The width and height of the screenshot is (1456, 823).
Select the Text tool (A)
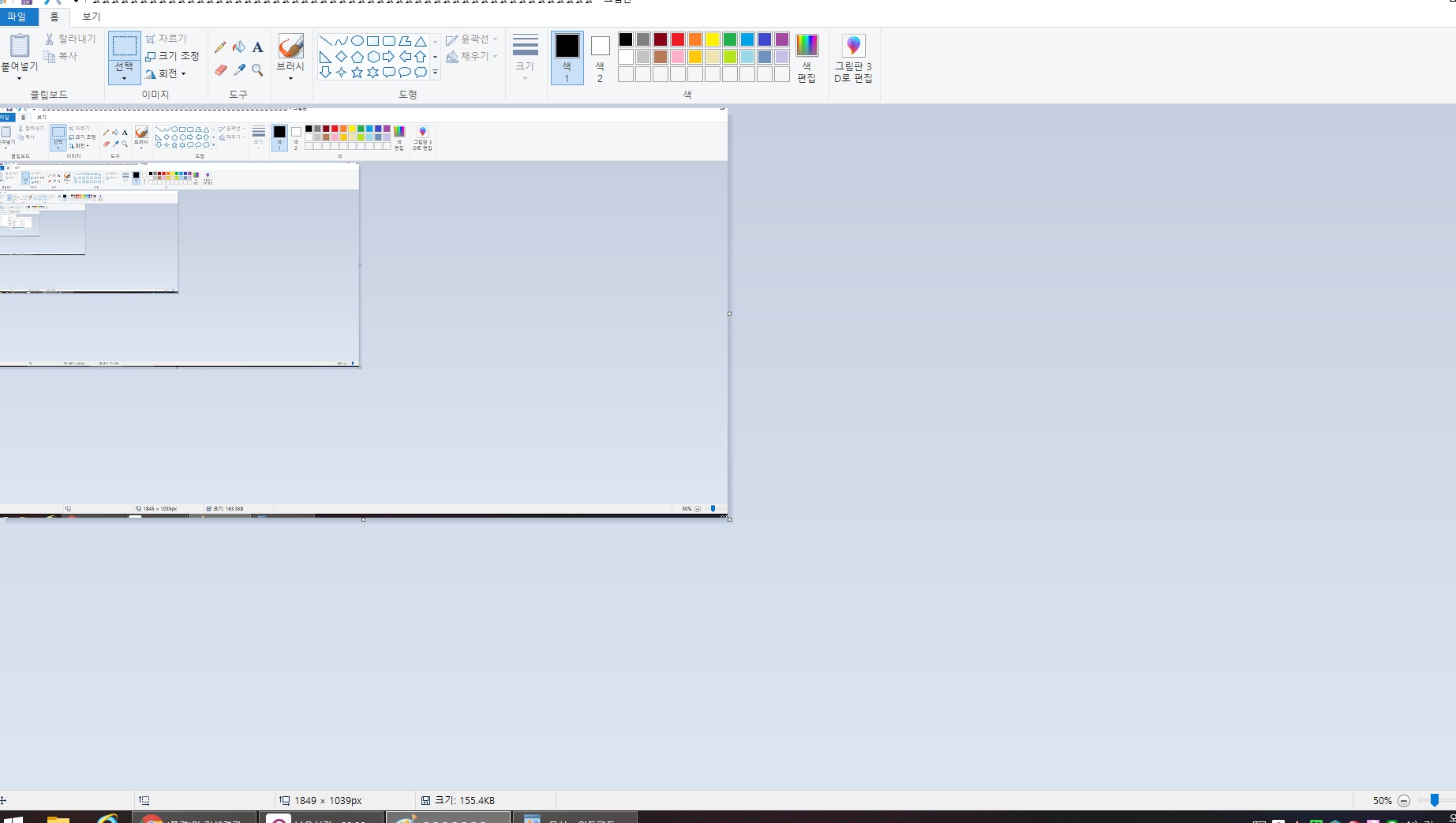pyautogui.click(x=257, y=47)
